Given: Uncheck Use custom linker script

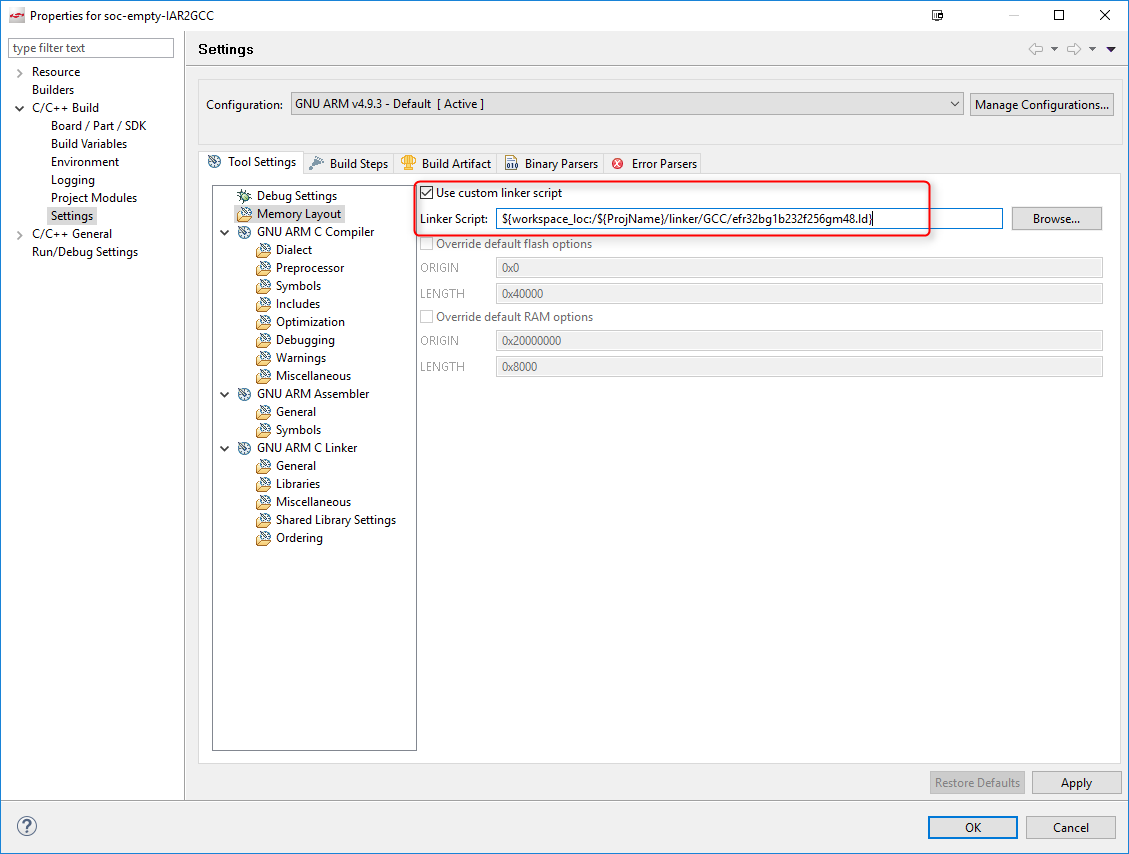Looking at the screenshot, I should click(428, 193).
